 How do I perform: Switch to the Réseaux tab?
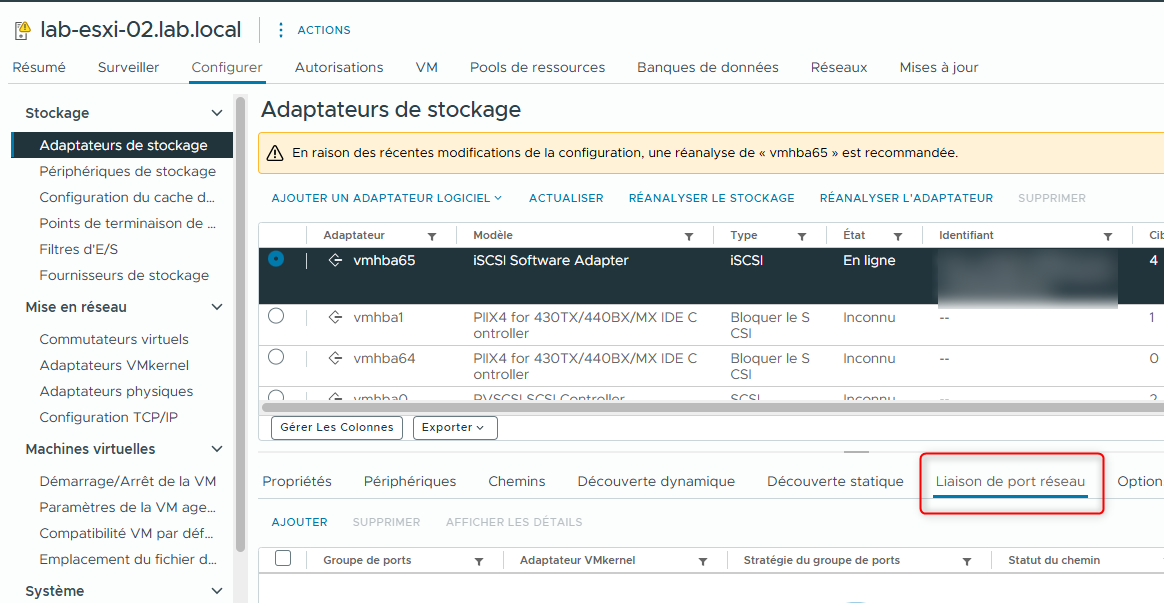[838, 67]
